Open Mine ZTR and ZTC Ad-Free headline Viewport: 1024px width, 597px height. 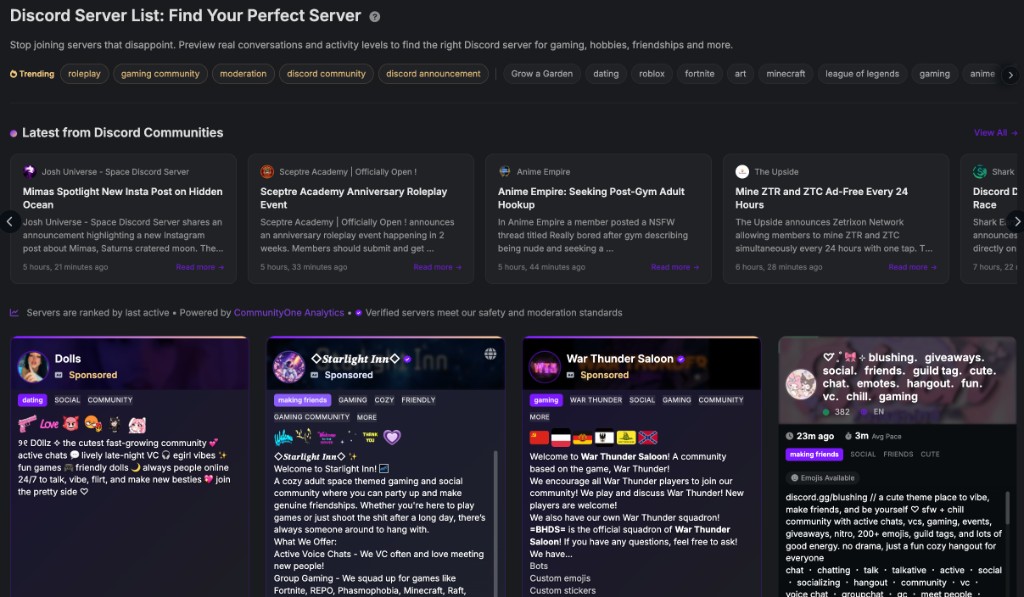[x=822, y=198]
